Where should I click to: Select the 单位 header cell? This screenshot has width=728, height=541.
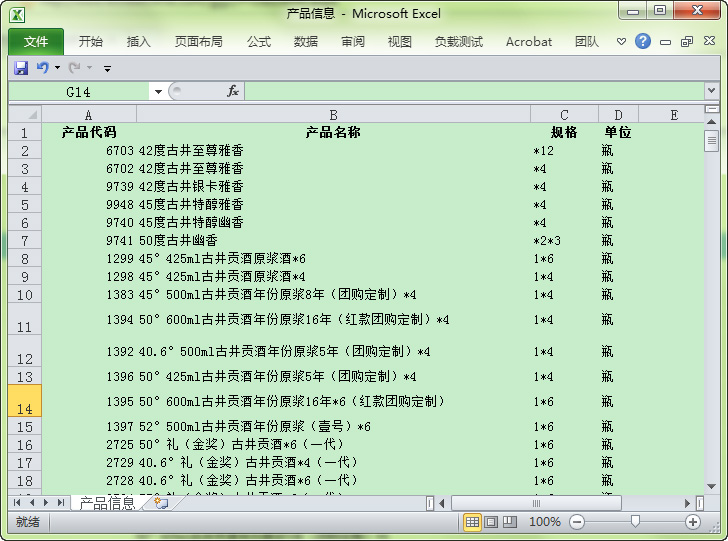(x=618, y=132)
